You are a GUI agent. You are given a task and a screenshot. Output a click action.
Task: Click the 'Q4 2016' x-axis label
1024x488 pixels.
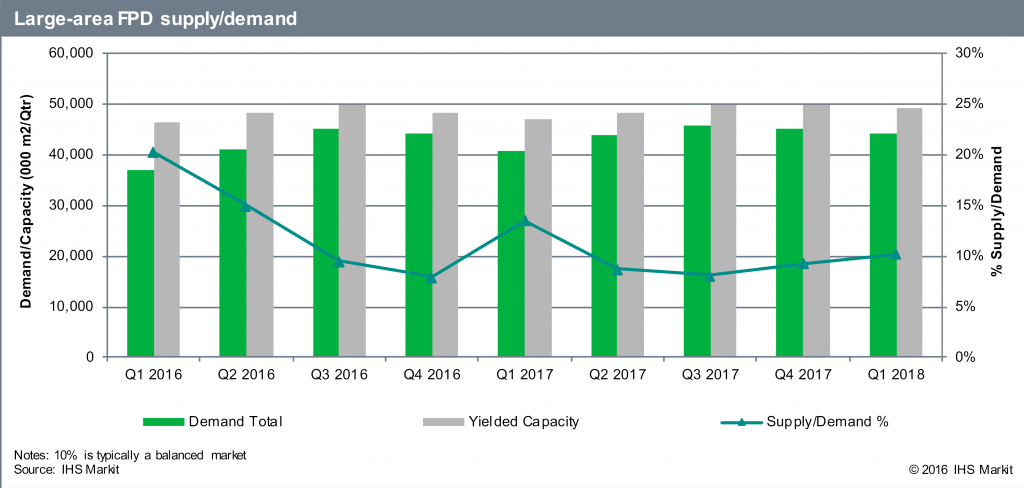click(x=432, y=375)
